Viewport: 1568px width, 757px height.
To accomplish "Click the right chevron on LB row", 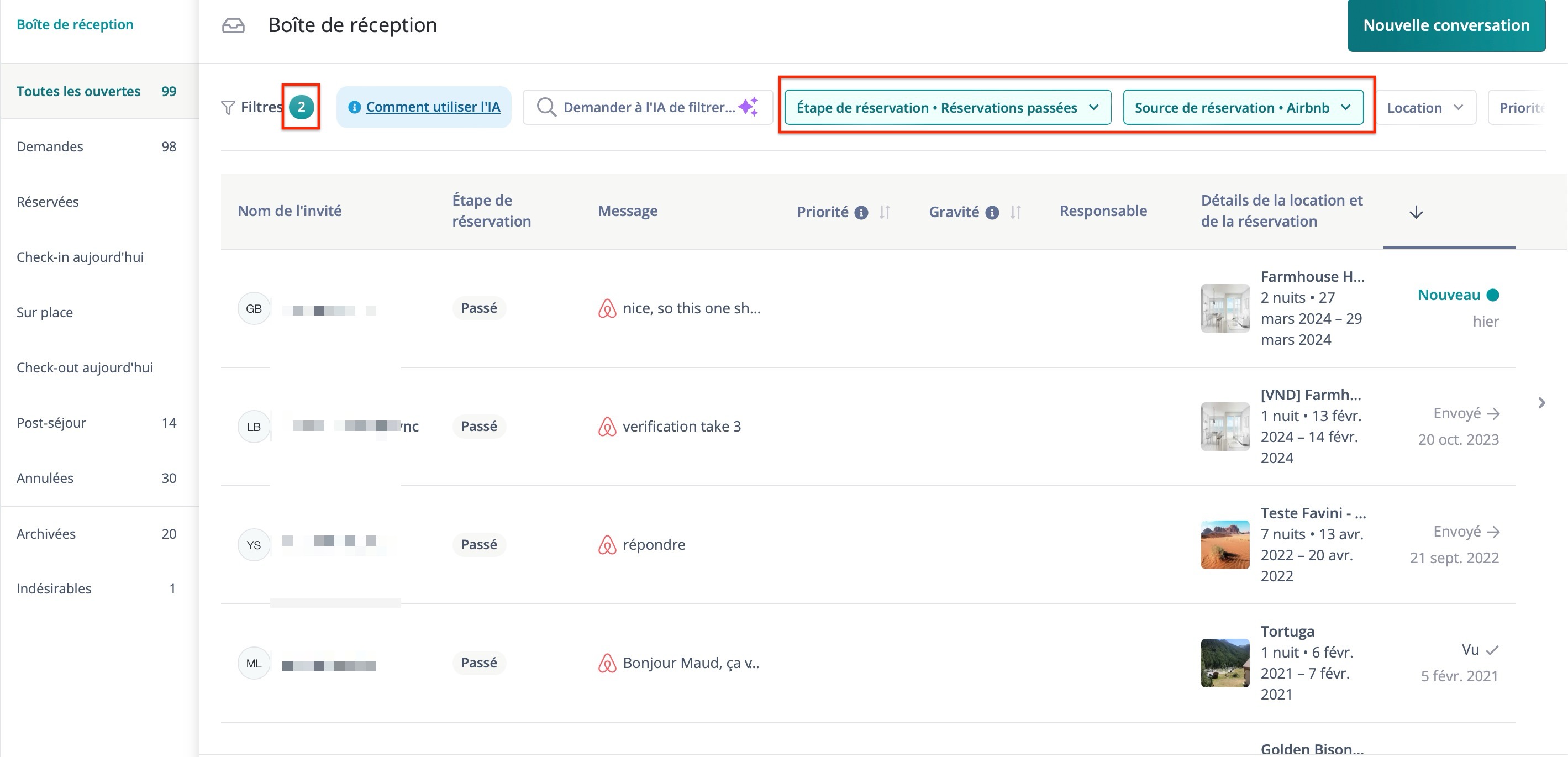I will [1541, 403].
